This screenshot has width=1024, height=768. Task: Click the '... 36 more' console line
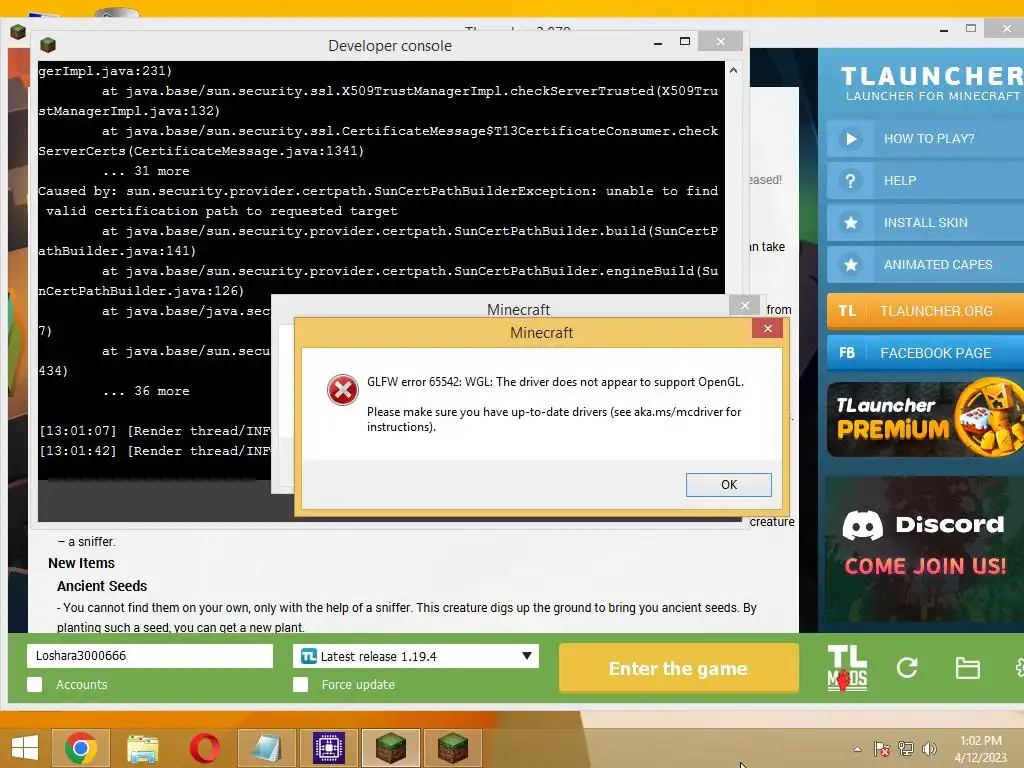click(x=146, y=391)
